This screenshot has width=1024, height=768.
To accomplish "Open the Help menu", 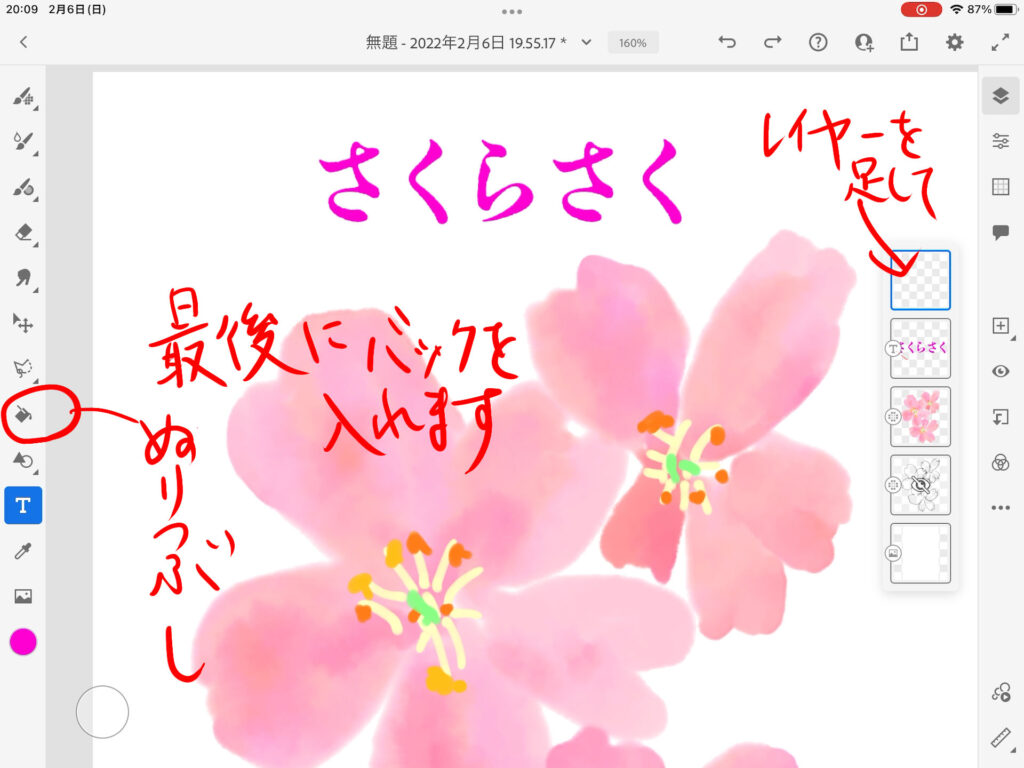I will (818, 42).
